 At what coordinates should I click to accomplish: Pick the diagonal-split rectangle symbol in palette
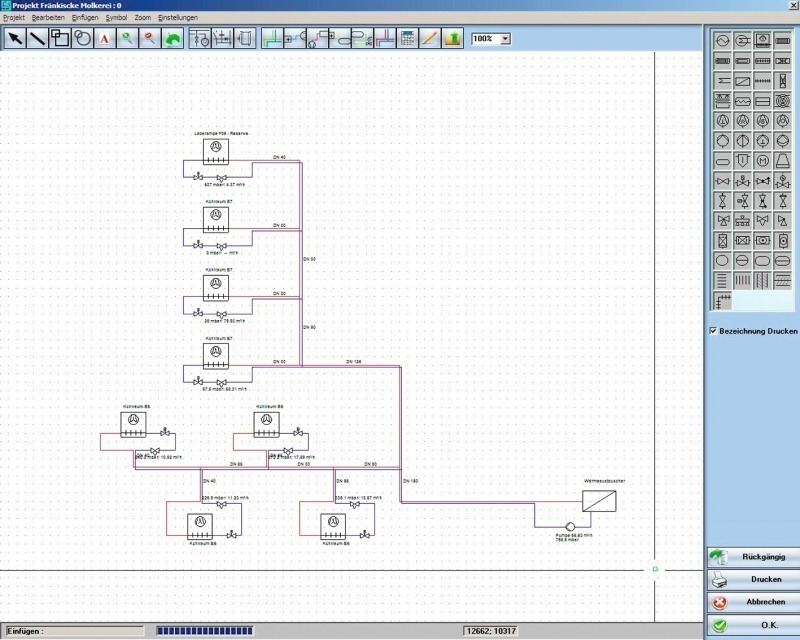coord(742,81)
